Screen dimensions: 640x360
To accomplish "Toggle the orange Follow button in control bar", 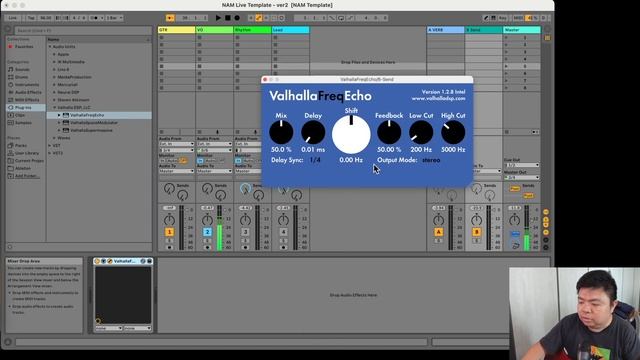I will pyautogui.click(x=170, y=18).
